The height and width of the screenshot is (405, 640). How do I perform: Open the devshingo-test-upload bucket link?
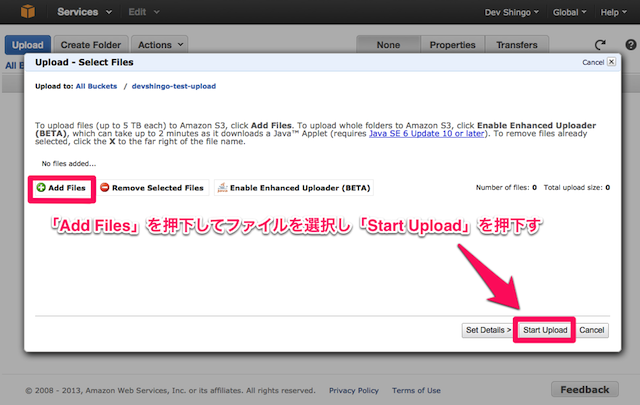click(174, 86)
